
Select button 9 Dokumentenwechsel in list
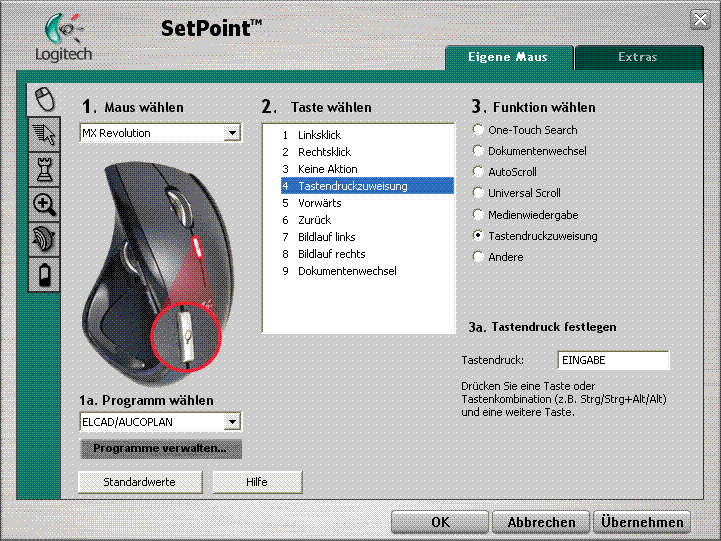click(367, 271)
